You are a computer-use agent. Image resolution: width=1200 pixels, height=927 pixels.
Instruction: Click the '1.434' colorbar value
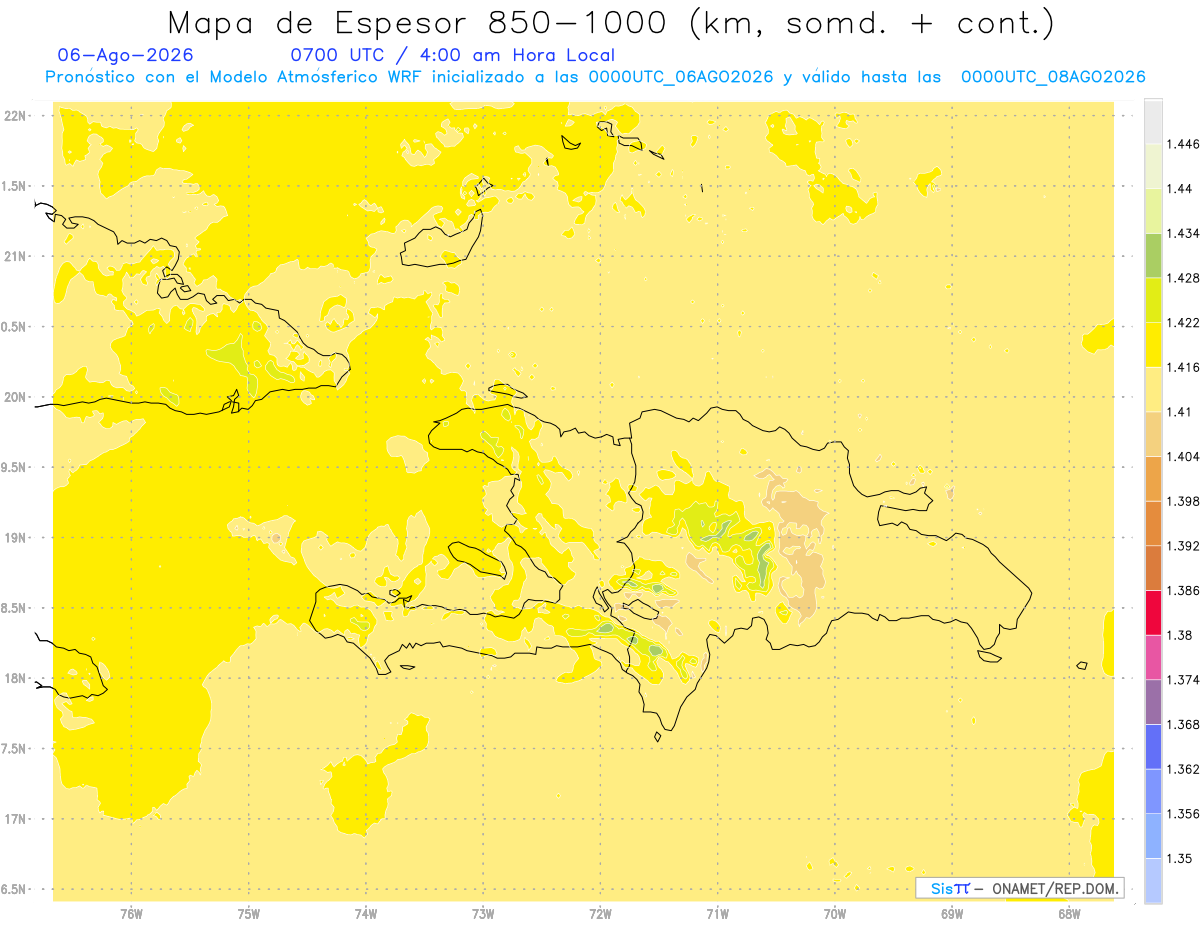coord(1183,233)
